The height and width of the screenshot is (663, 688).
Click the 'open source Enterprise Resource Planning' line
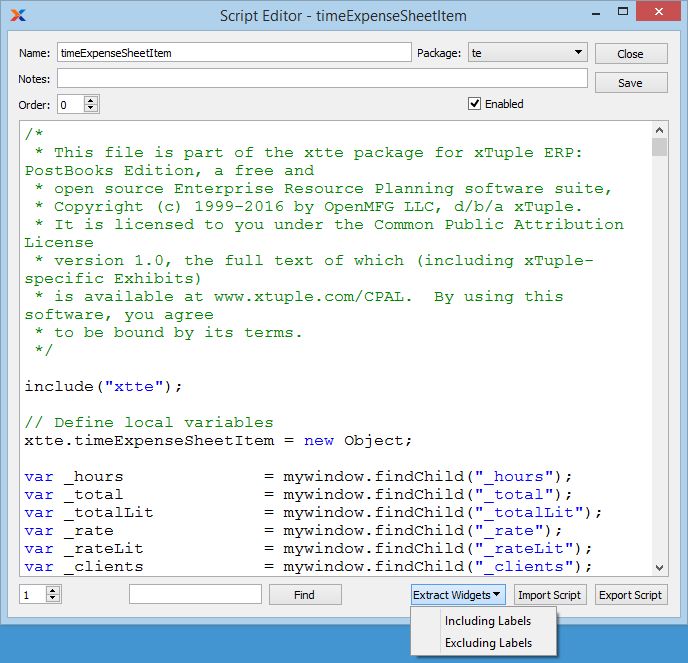(323, 189)
